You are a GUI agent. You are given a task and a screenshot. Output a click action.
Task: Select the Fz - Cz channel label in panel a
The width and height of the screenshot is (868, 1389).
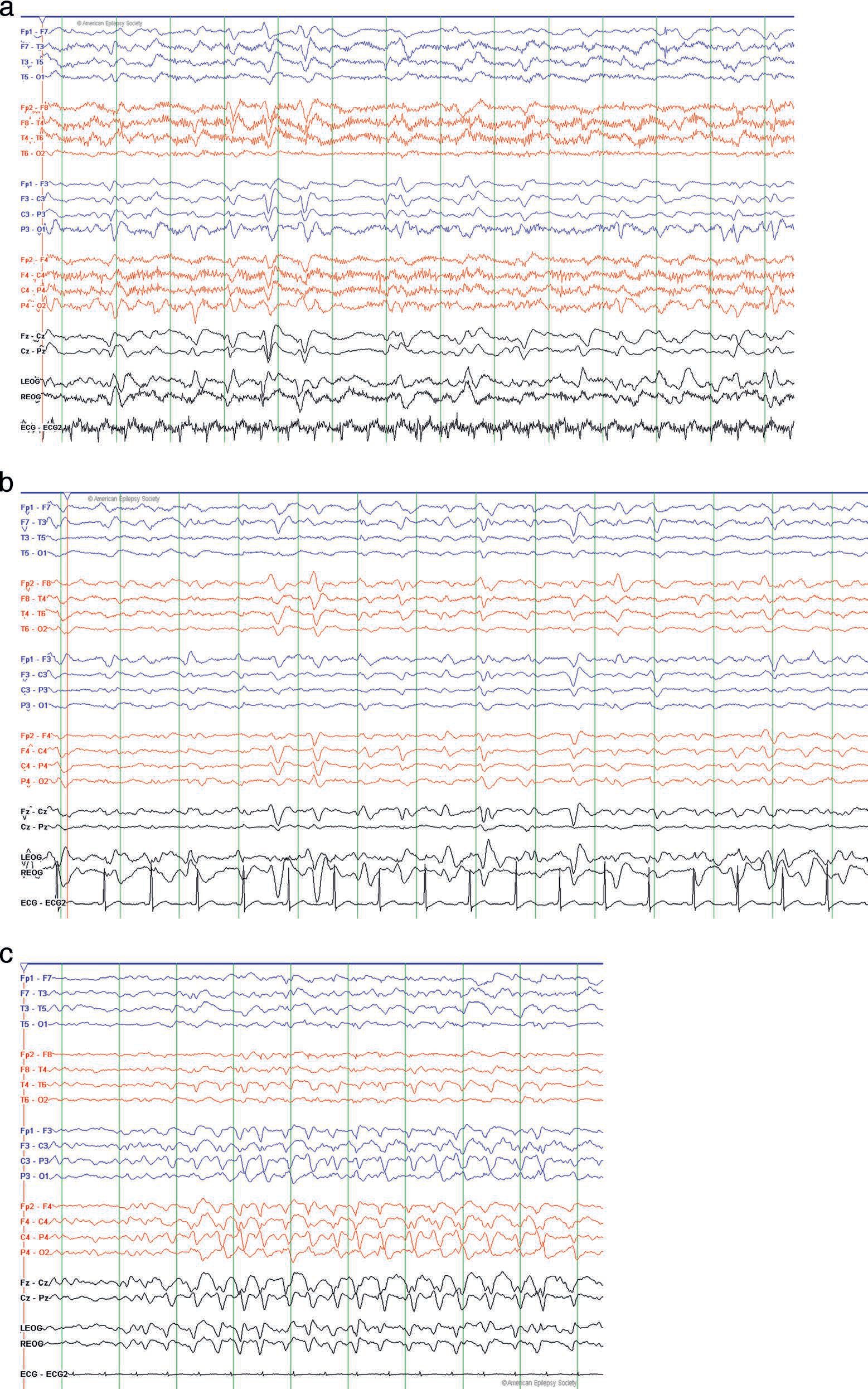33,335
